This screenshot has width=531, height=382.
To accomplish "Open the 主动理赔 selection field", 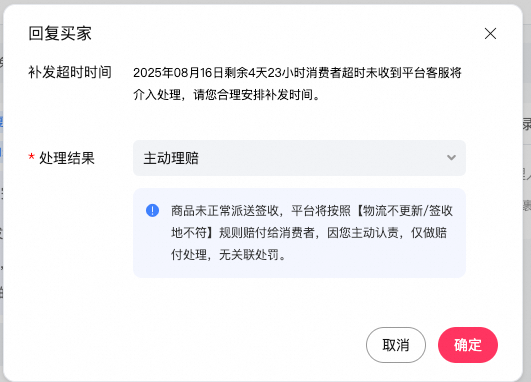I will pos(299,158).
